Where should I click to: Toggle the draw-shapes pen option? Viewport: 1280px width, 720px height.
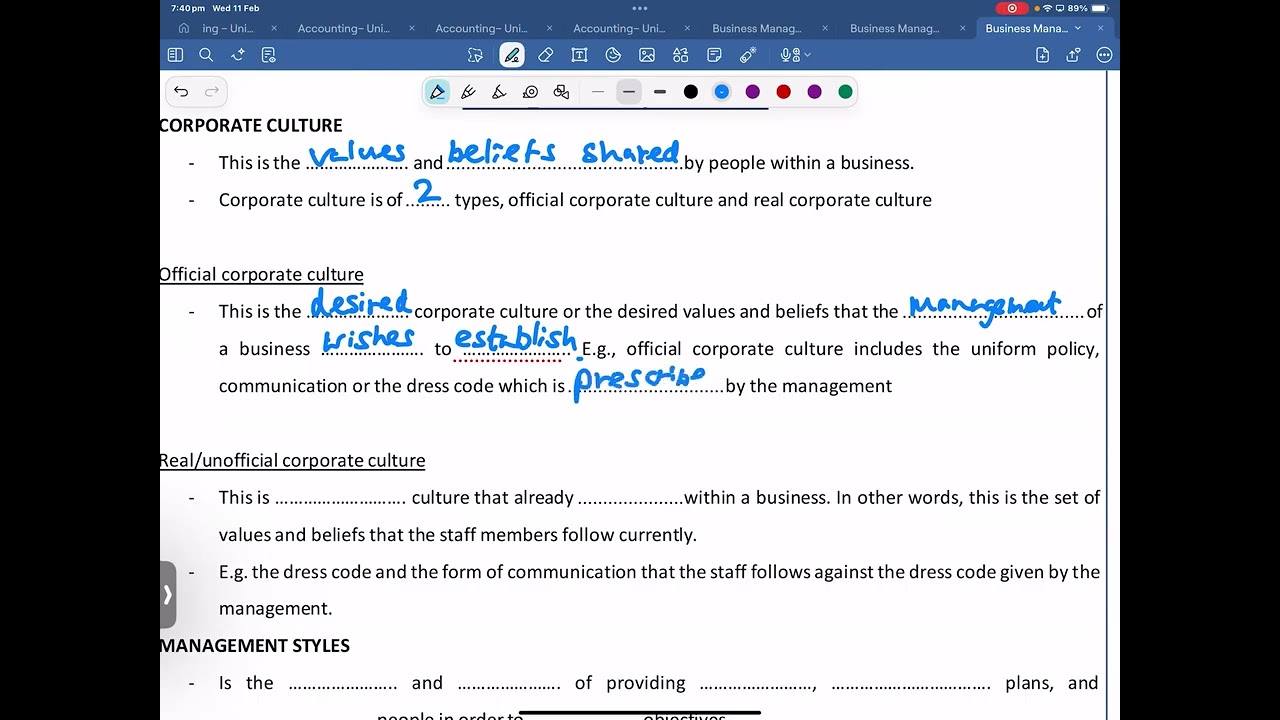[561, 92]
